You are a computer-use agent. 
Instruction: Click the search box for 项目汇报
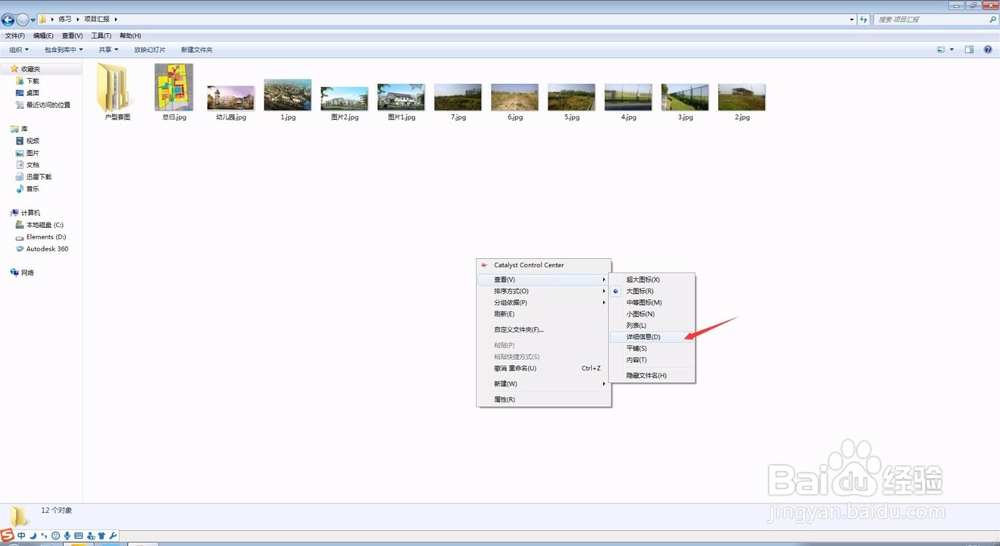[934, 20]
